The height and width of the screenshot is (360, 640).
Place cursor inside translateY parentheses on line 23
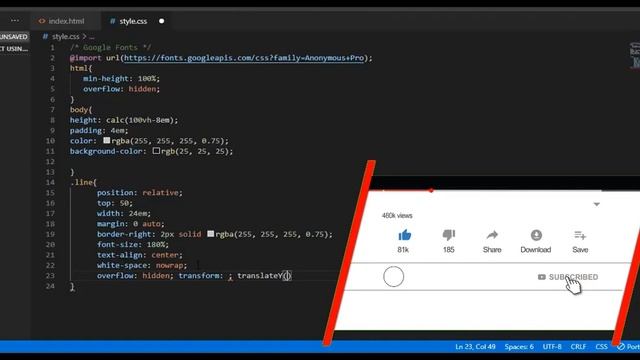click(x=287, y=276)
